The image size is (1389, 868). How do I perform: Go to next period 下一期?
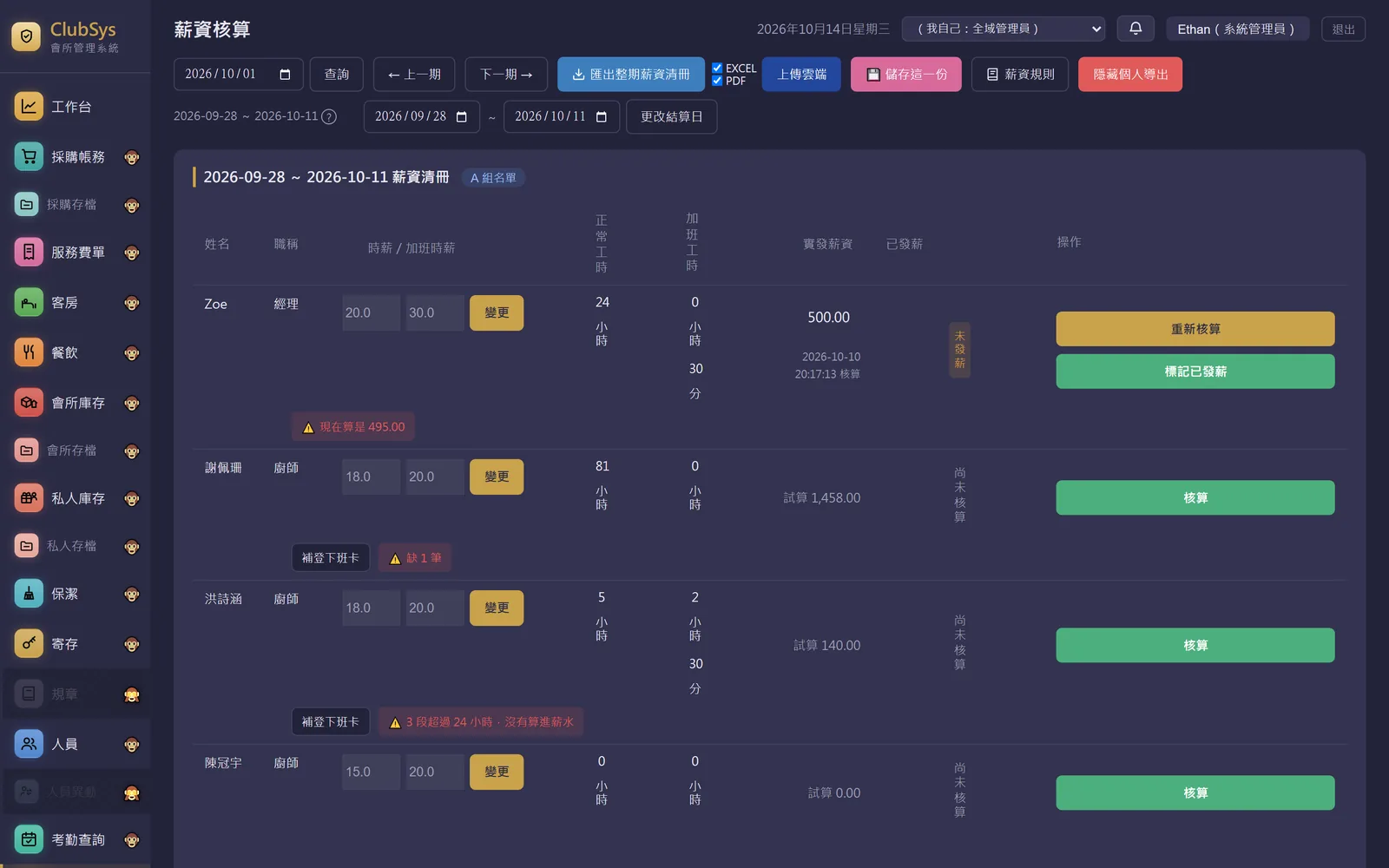coord(506,74)
